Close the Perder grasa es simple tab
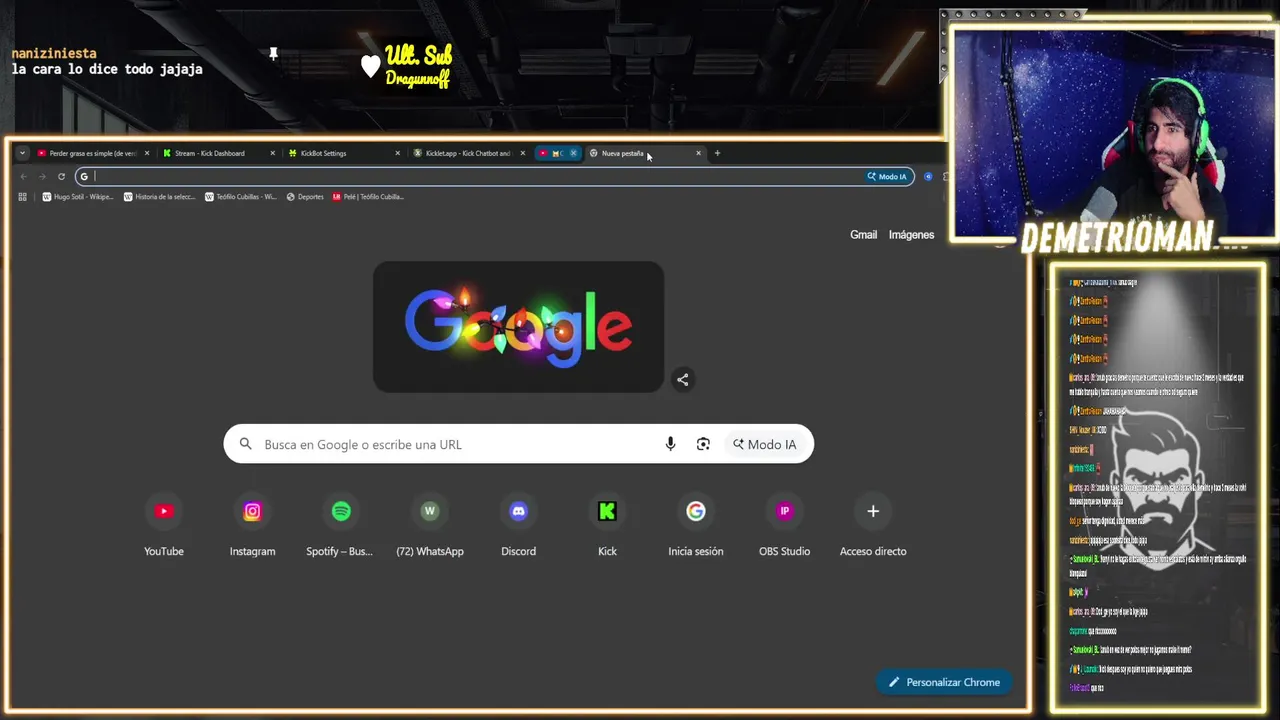 click(x=147, y=153)
